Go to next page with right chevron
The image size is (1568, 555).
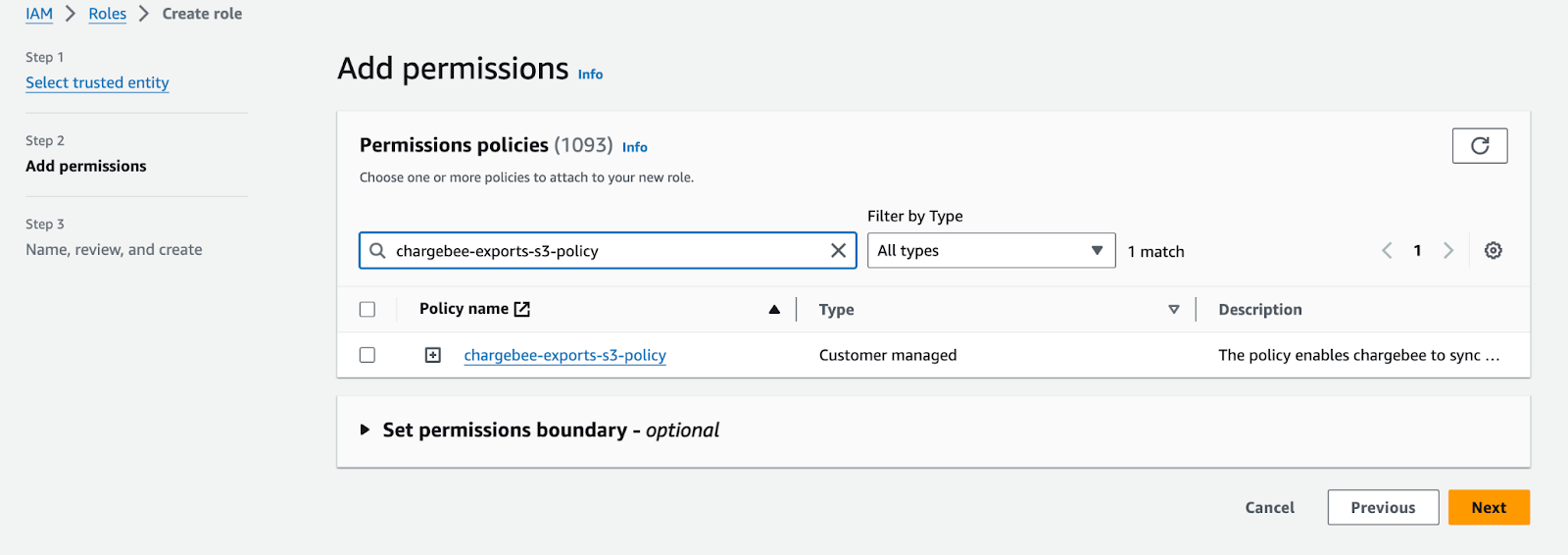tap(1447, 251)
